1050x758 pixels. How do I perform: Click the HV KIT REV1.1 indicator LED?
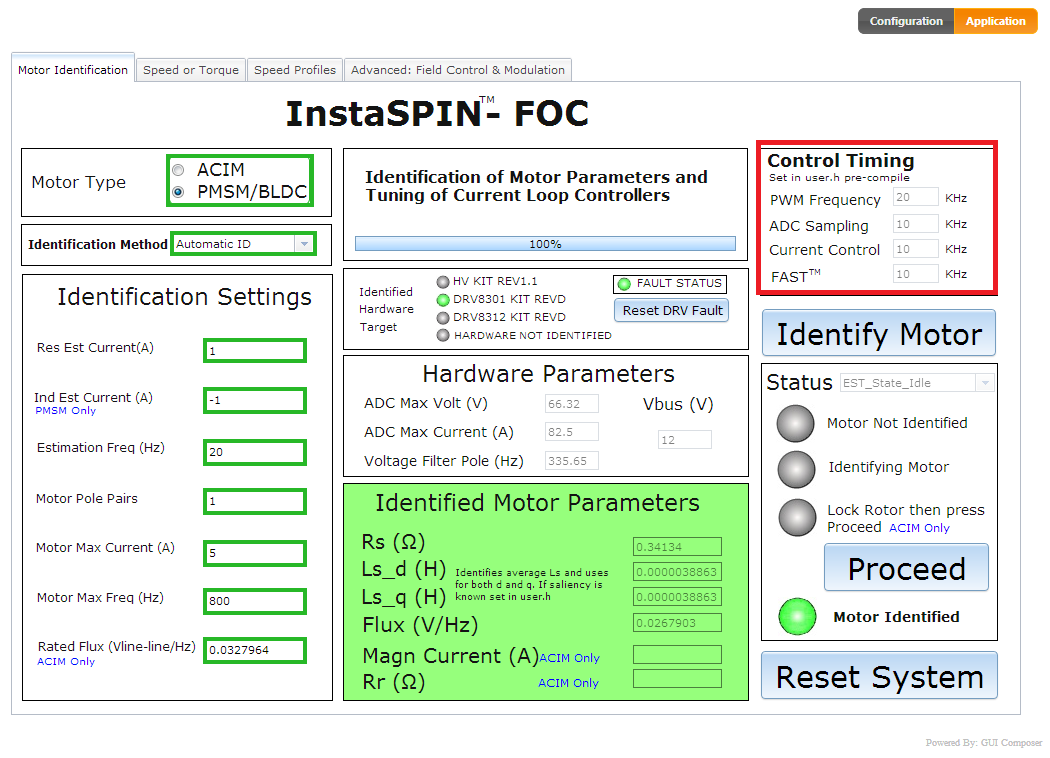click(x=443, y=282)
